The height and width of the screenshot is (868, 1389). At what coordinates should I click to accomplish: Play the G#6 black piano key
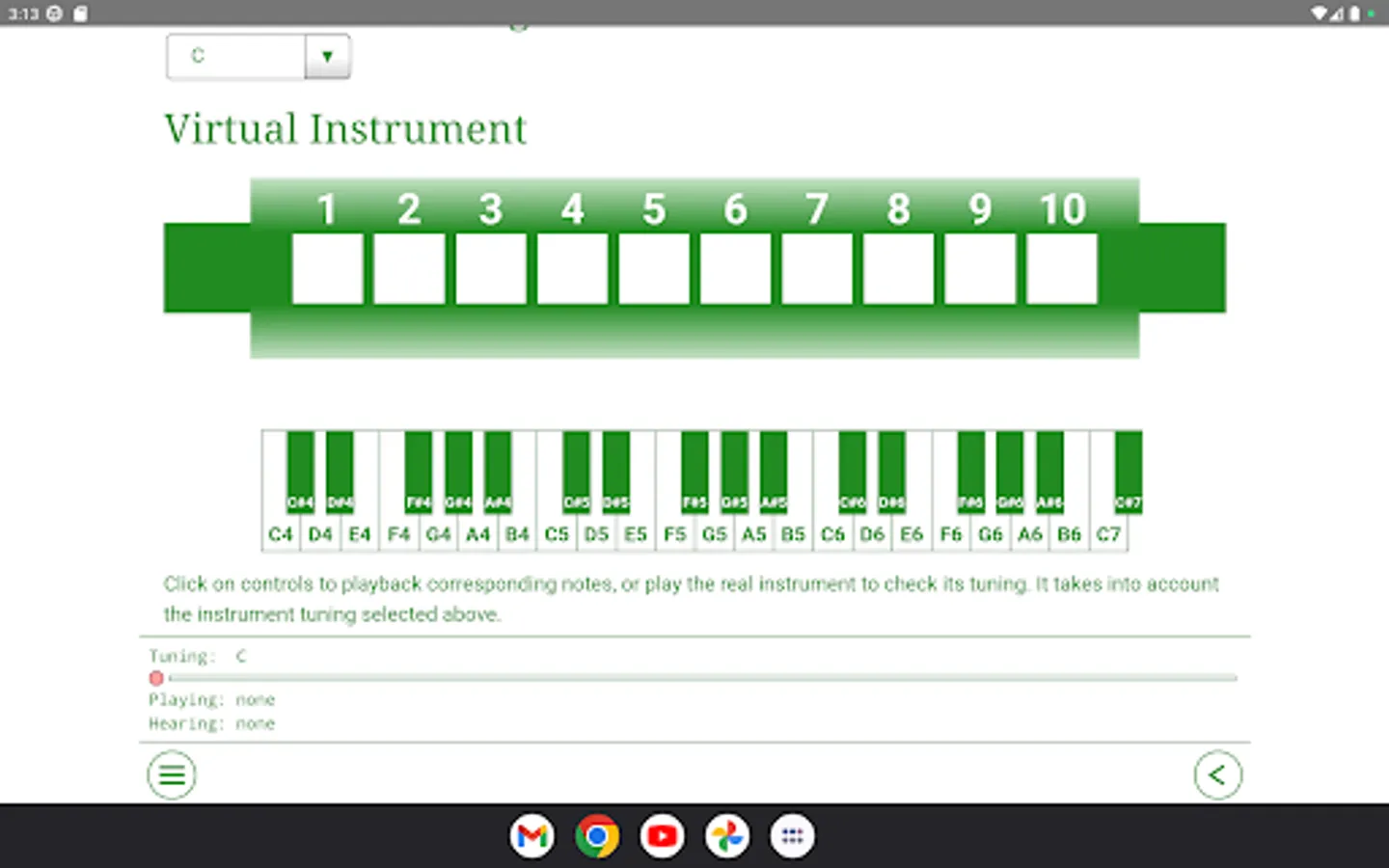[x=1010, y=472]
